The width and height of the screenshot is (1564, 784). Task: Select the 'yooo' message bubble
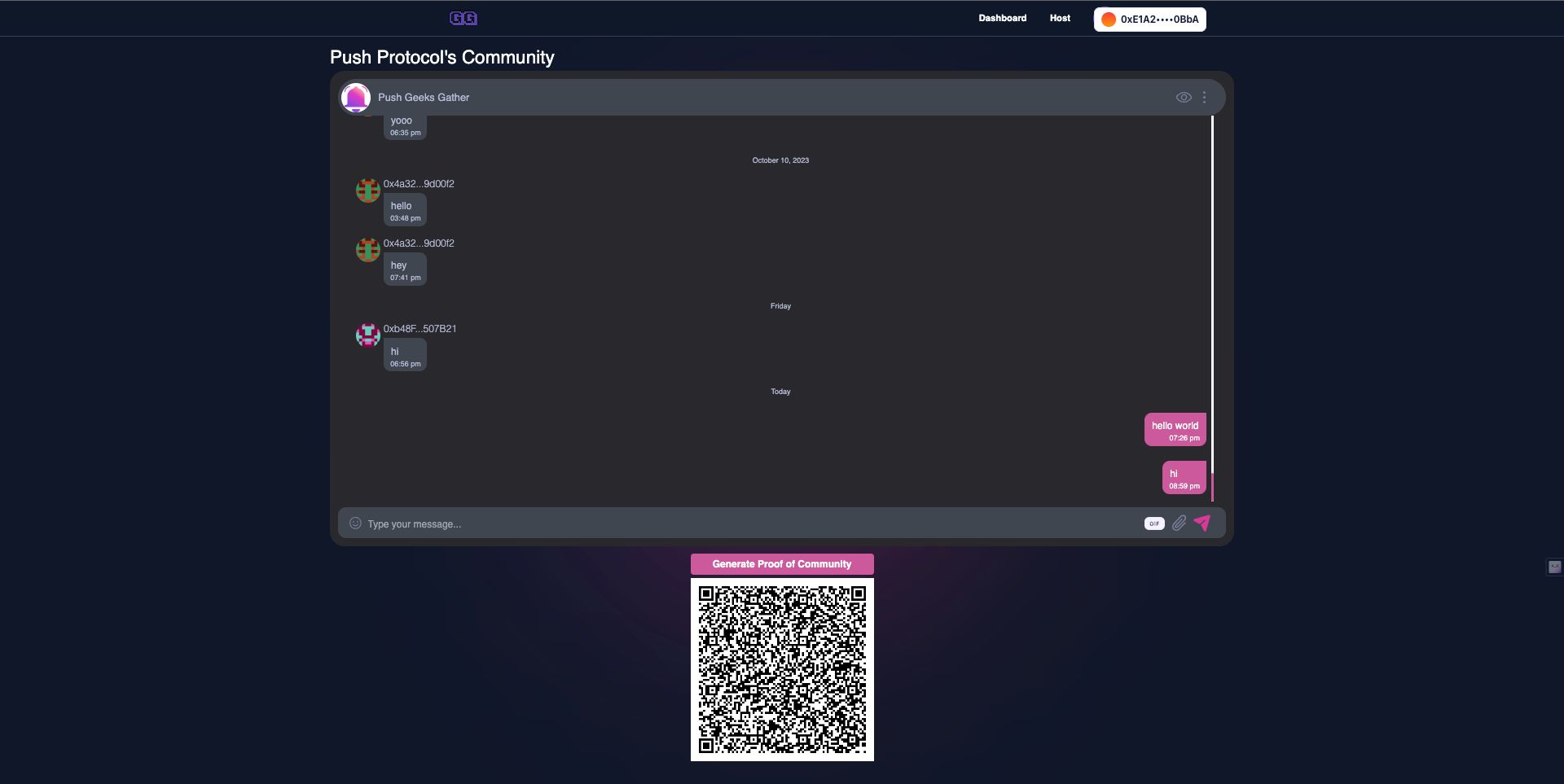tap(405, 127)
